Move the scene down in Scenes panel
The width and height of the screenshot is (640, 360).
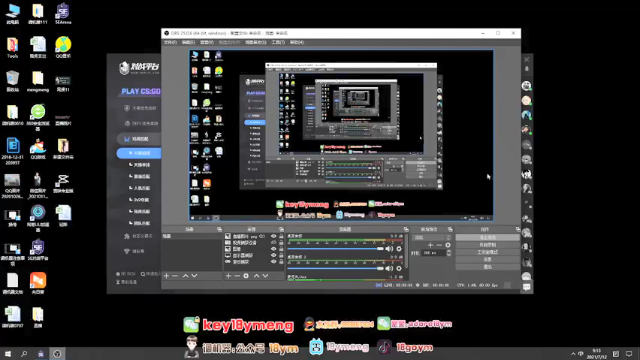[194, 276]
